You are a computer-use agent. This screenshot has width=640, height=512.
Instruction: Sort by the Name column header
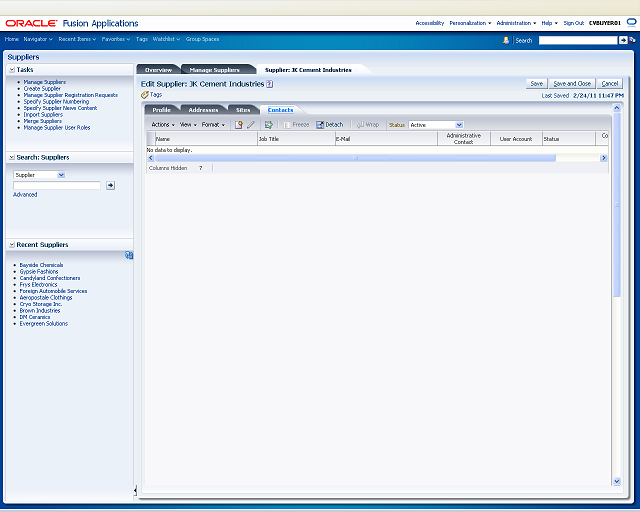206,139
